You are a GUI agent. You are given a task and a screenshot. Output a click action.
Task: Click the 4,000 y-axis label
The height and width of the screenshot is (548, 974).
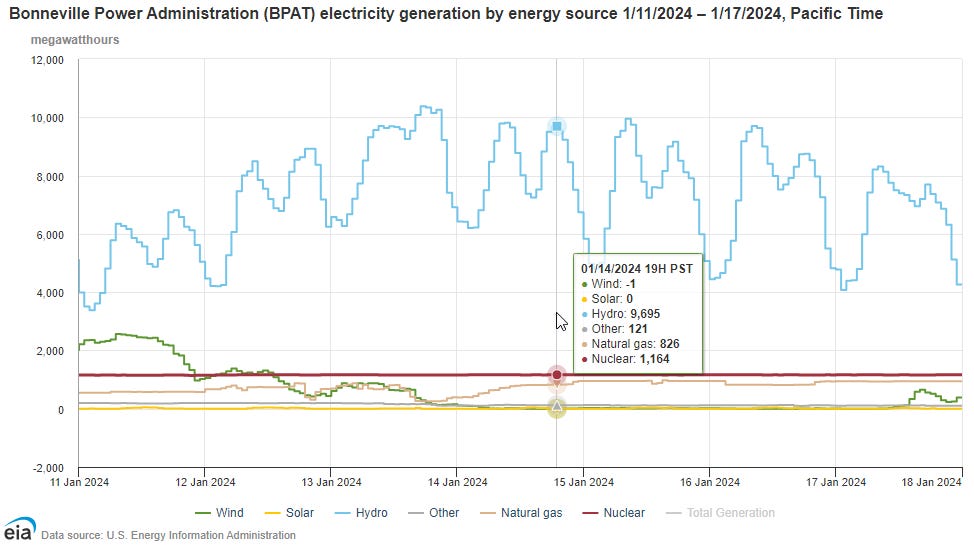50,293
